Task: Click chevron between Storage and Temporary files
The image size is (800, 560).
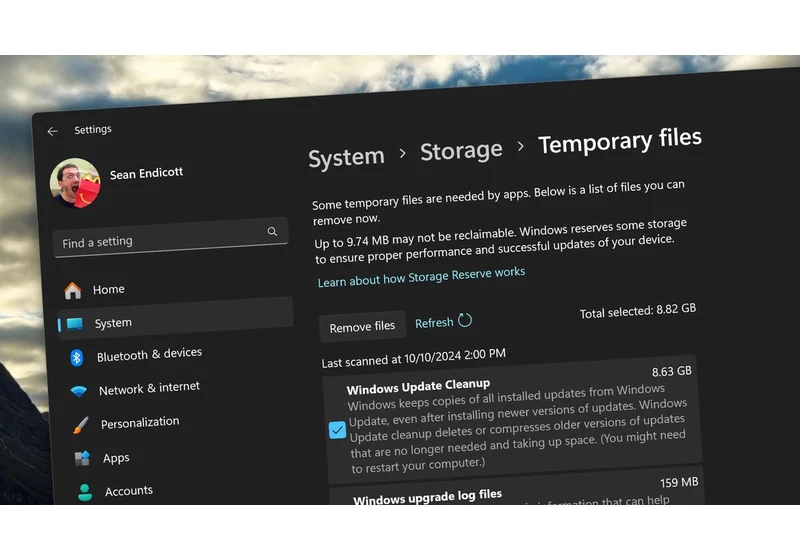Action: [520, 146]
